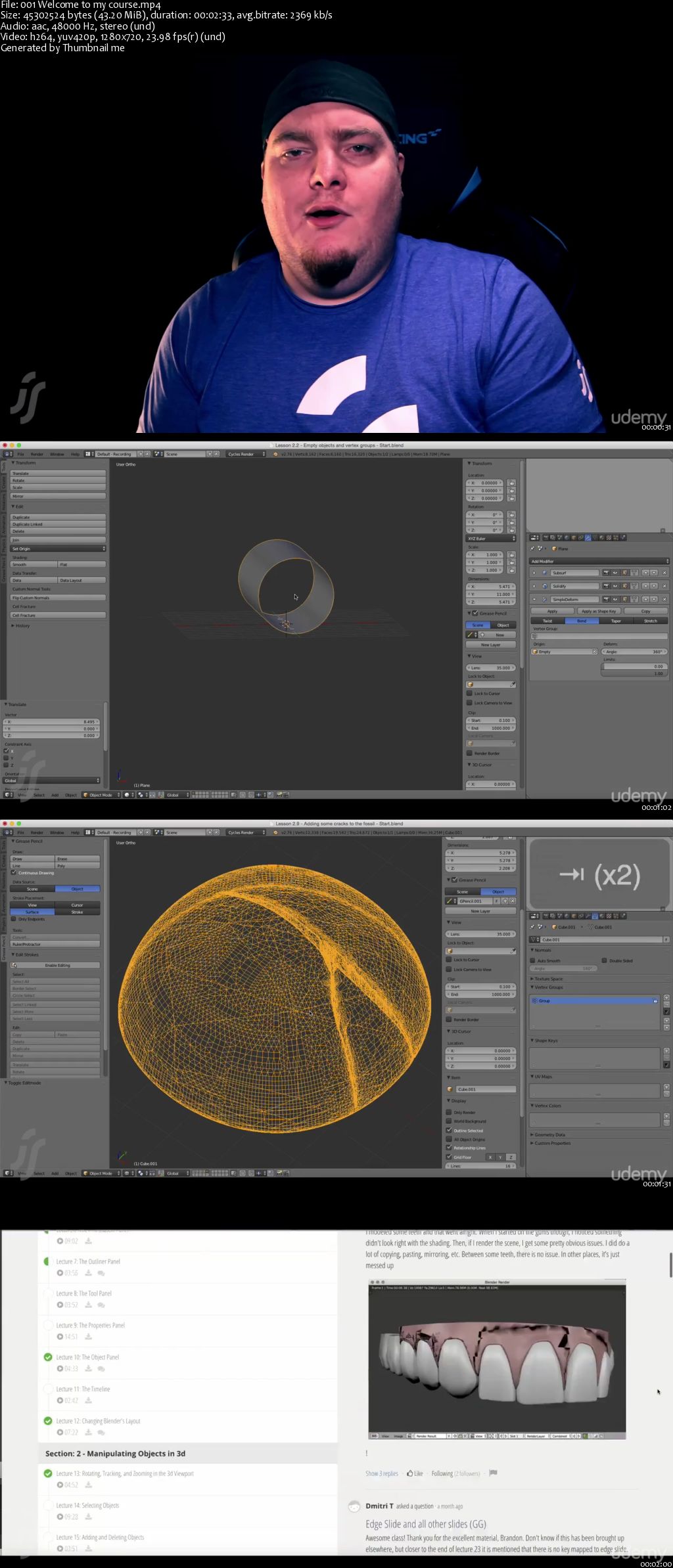This screenshot has height=1568, width=673.
Task: Toggle Solidify render camera icon
Action: click(x=606, y=586)
